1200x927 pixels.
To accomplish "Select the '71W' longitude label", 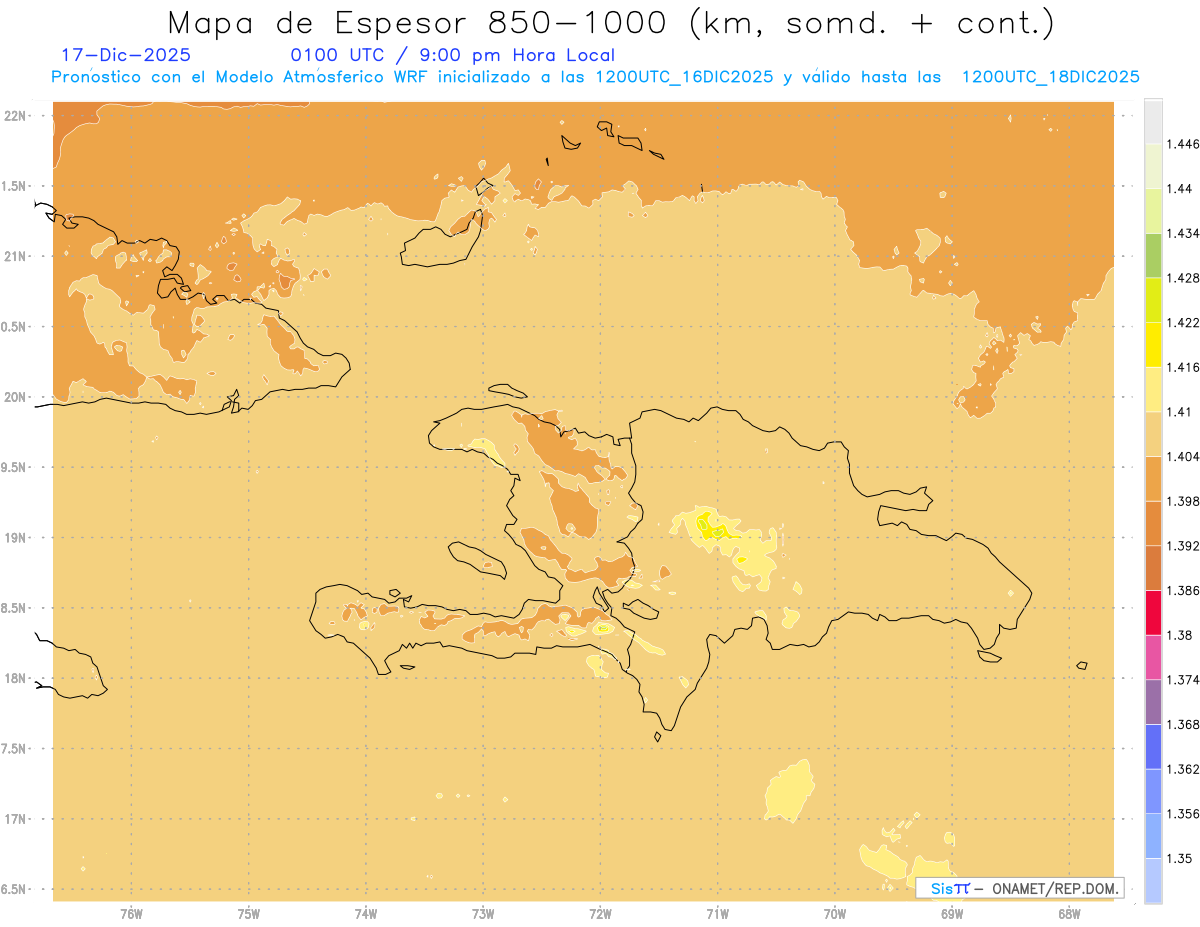I will click(717, 914).
